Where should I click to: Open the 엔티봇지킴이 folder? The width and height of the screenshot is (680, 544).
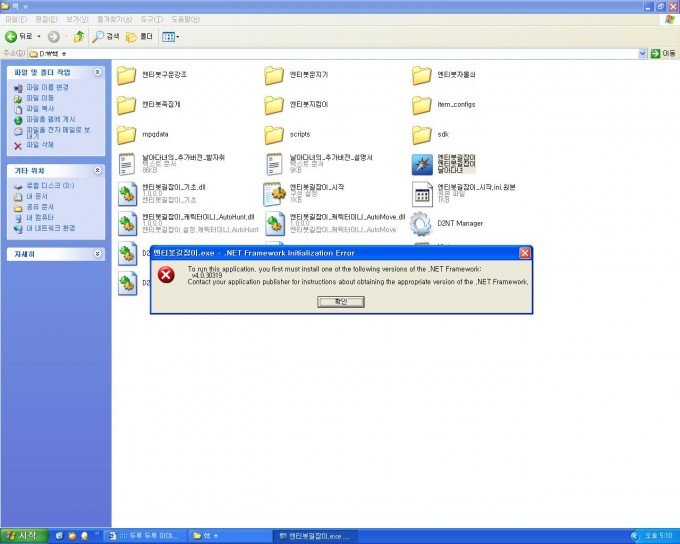click(x=297, y=105)
